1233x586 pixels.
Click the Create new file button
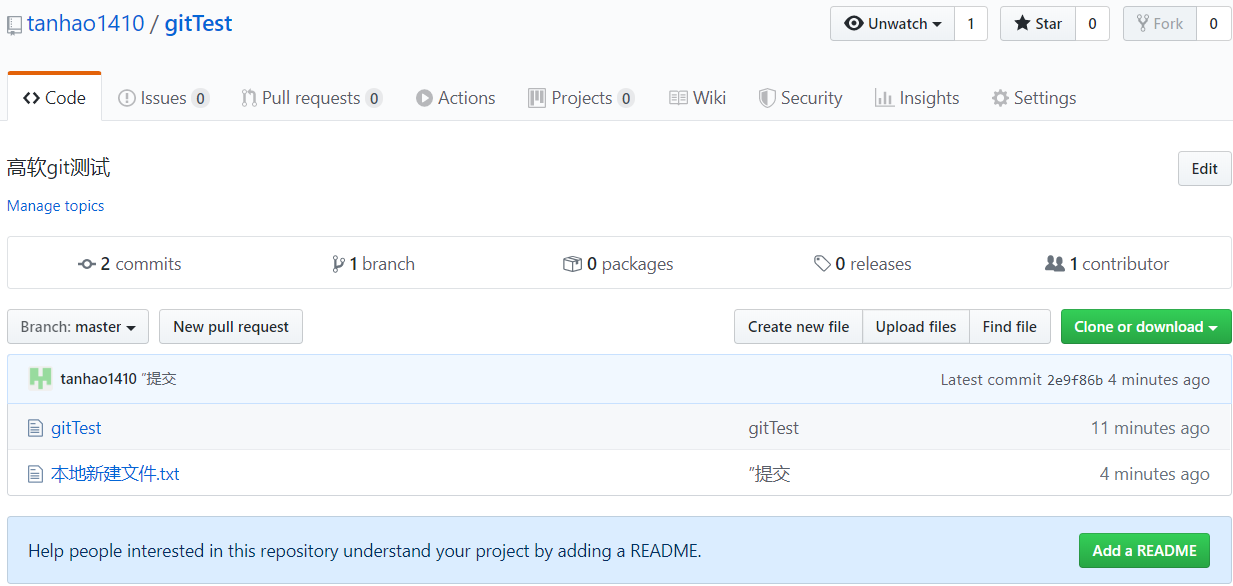point(798,327)
